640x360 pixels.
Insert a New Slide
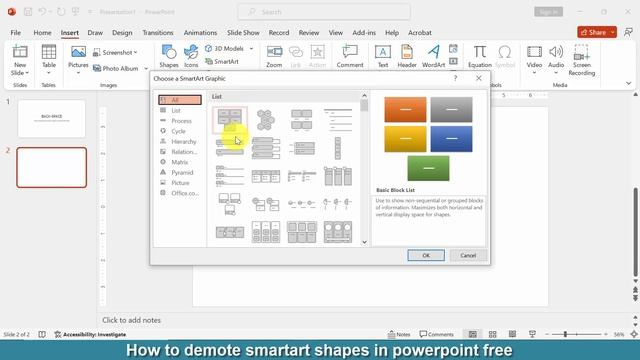20,60
